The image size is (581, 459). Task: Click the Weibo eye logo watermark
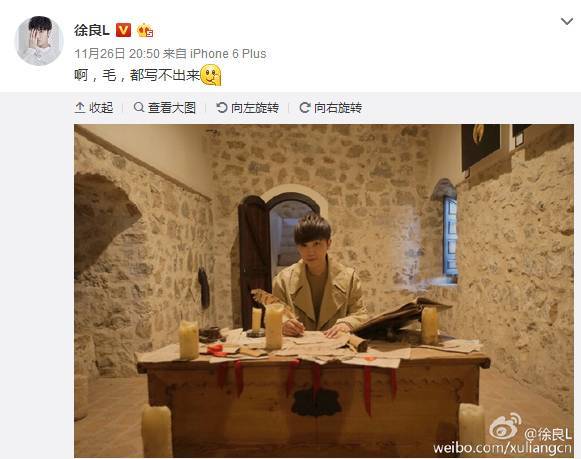pyautogui.click(x=505, y=426)
